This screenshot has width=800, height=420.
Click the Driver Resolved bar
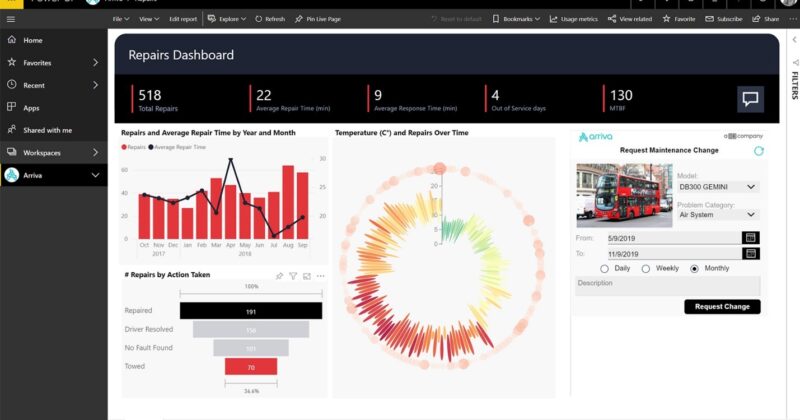click(251, 330)
